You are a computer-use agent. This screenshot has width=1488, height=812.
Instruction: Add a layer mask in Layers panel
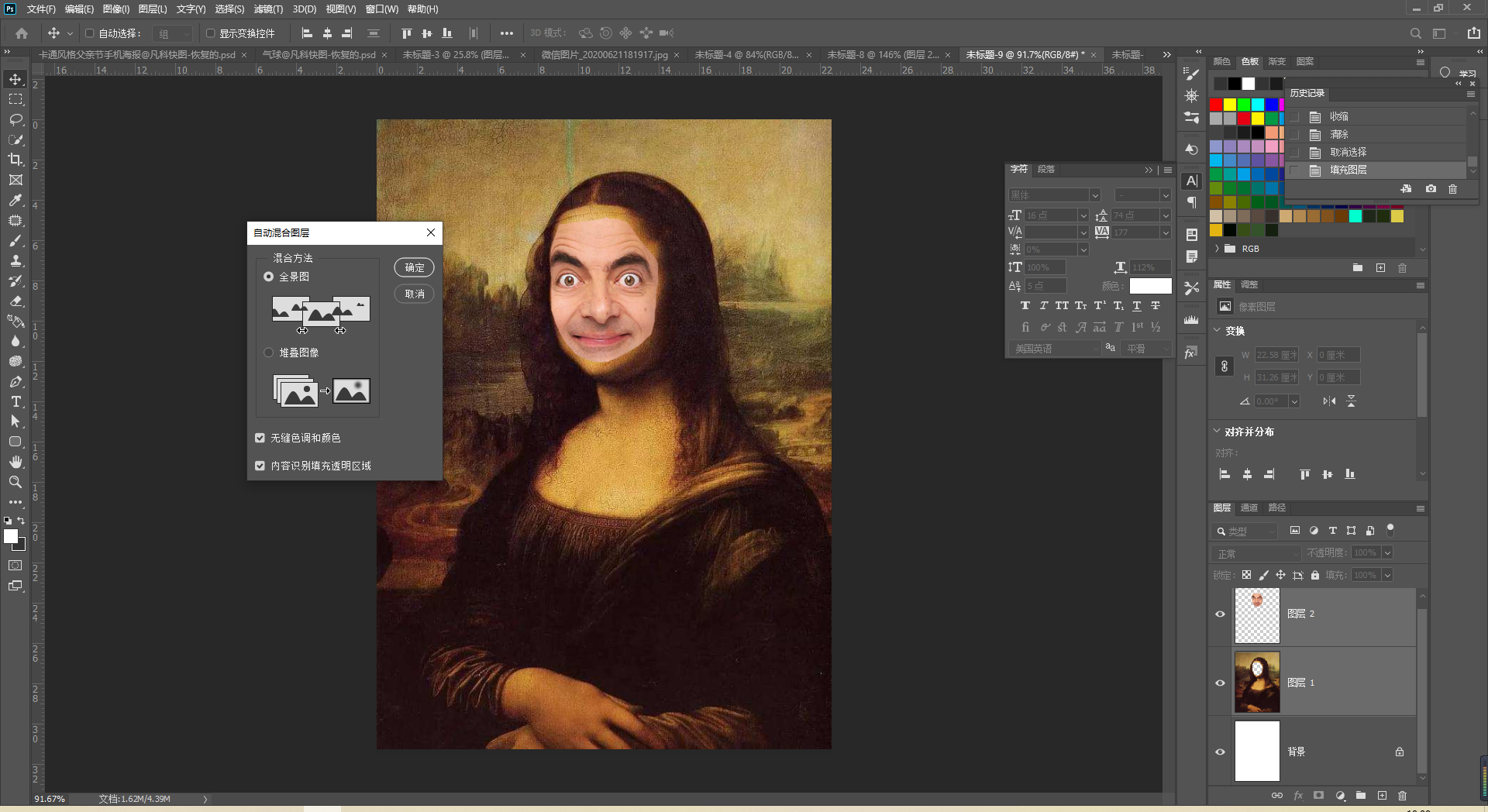1318,796
